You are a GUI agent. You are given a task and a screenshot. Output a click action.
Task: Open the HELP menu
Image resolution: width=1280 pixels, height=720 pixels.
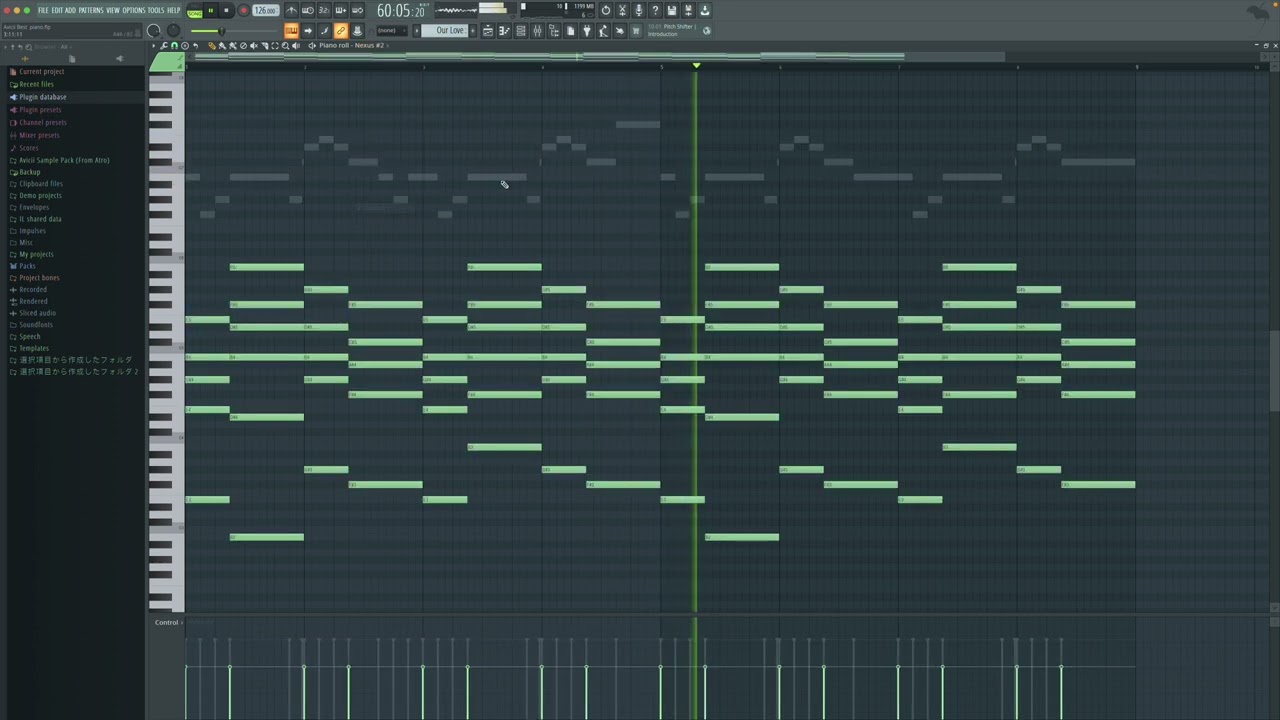click(174, 10)
